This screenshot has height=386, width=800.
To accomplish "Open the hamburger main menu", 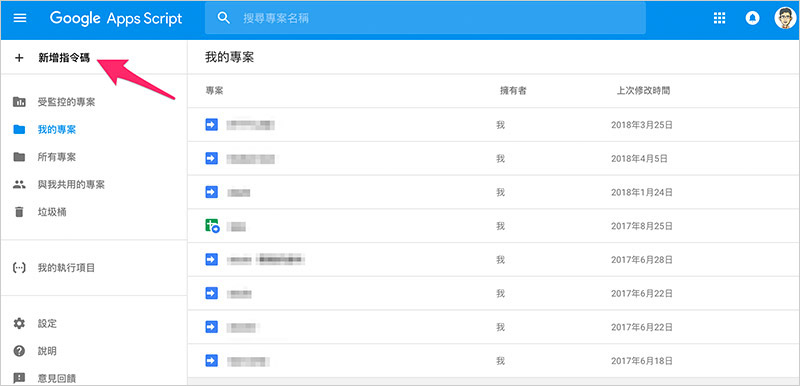I will pos(19,18).
